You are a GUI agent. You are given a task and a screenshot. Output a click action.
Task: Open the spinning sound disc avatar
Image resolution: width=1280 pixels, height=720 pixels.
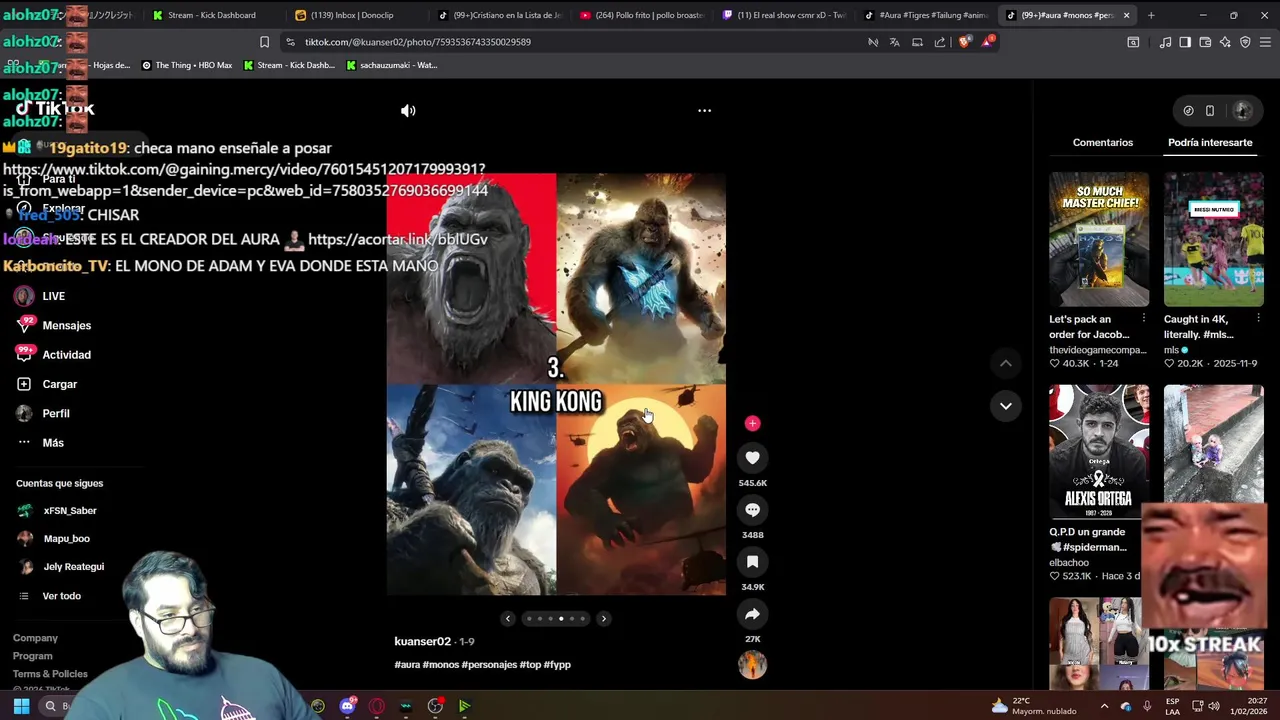point(753,665)
